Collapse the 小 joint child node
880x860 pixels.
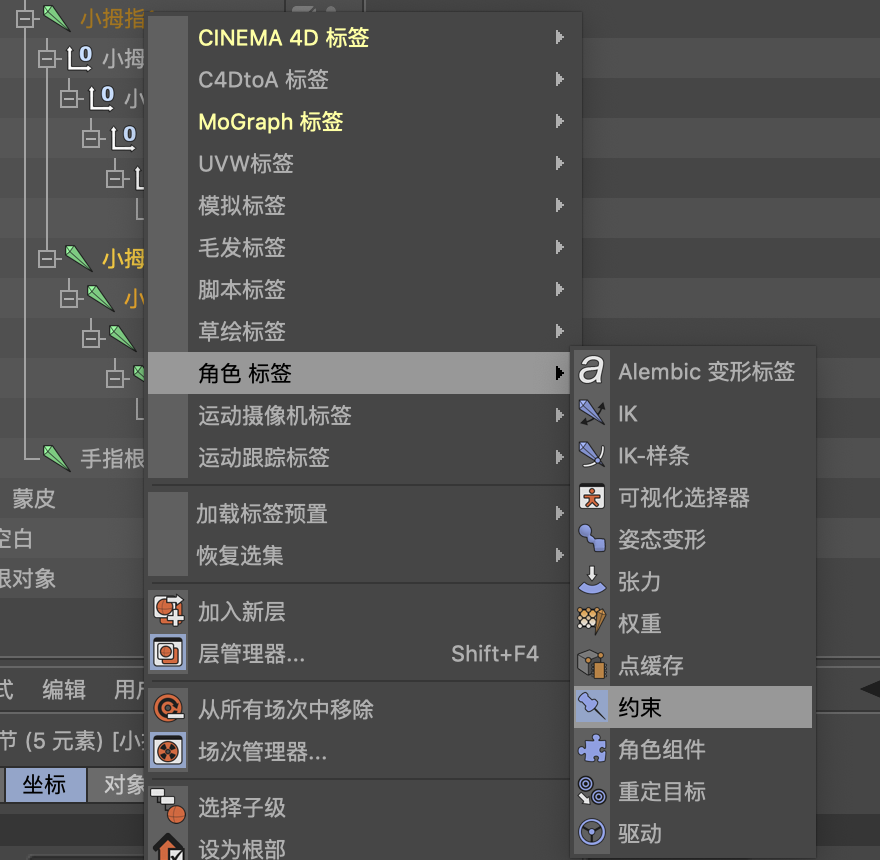click(70, 299)
